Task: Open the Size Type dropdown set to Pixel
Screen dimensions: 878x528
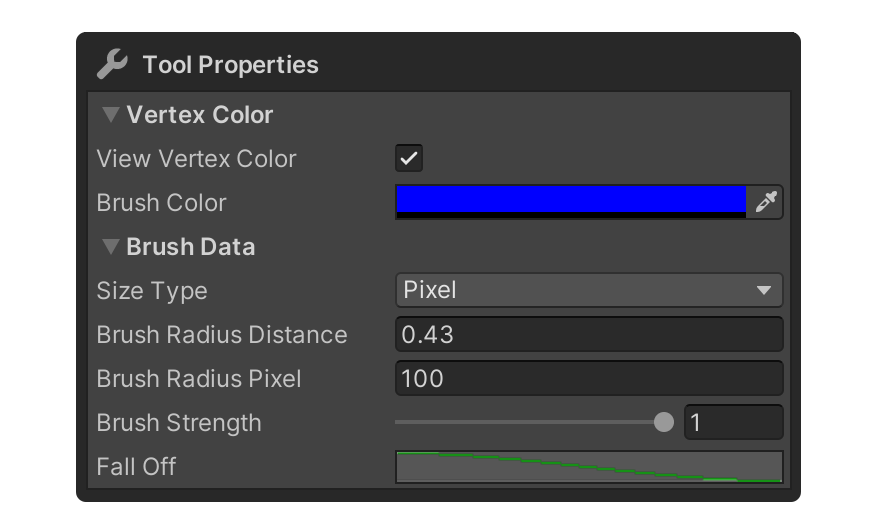Action: point(589,290)
